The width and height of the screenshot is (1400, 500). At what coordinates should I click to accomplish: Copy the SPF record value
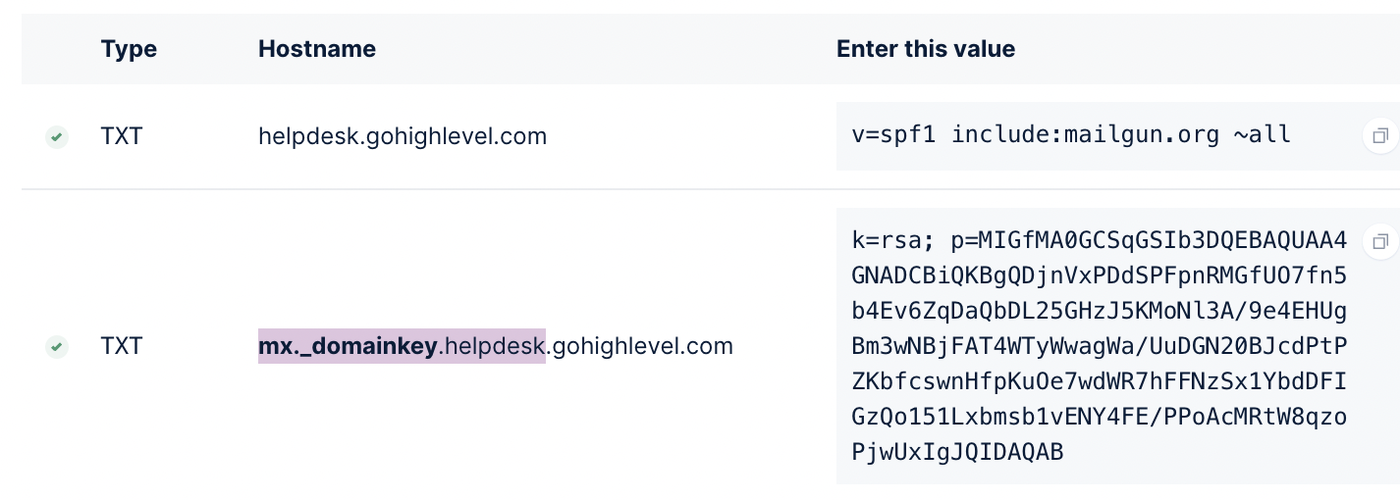click(1381, 136)
